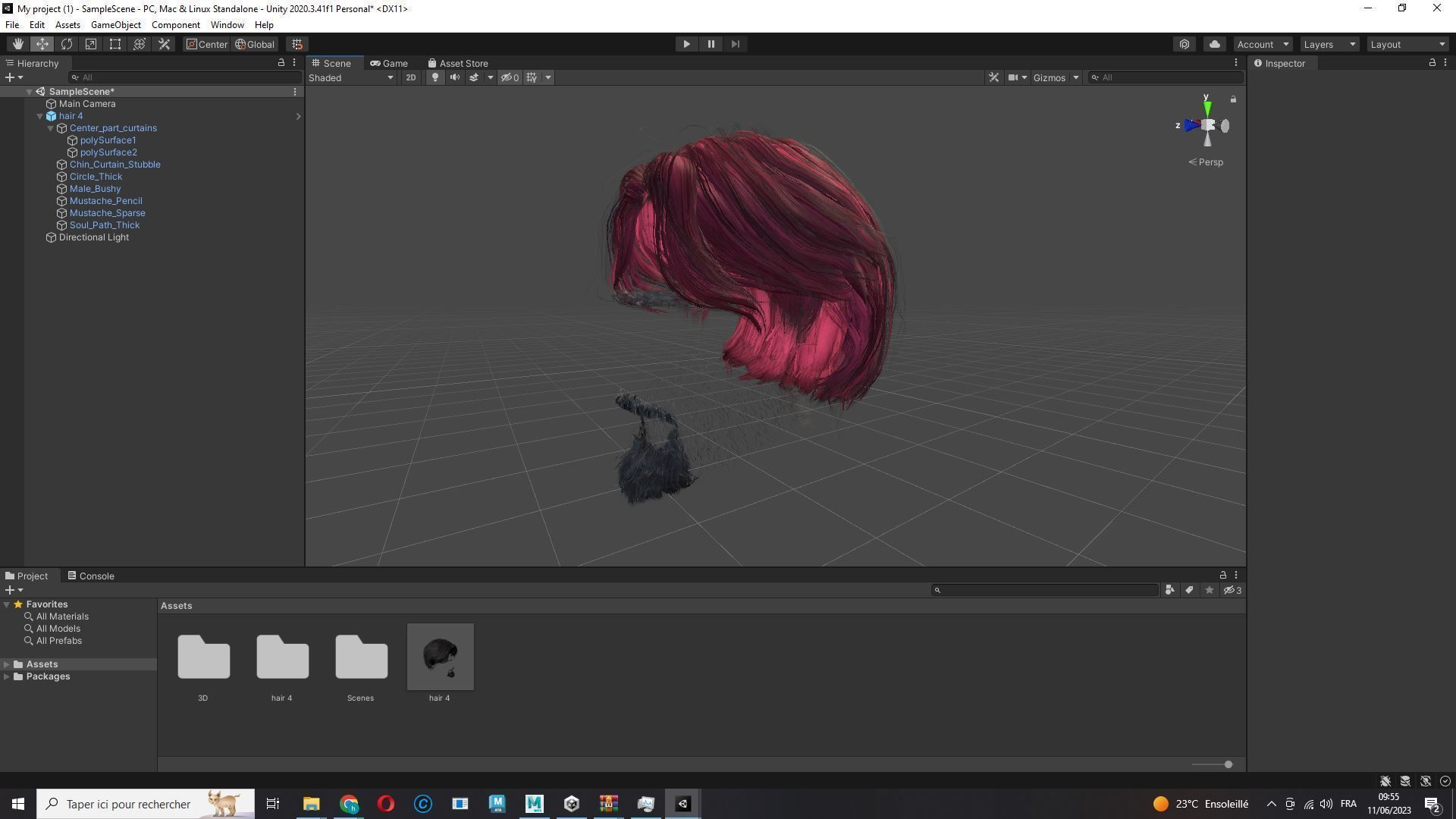The image size is (1456, 819).
Task: Toggle the scene lighting bulb icon
Action: pyautogui.click(x=435, y=77)
